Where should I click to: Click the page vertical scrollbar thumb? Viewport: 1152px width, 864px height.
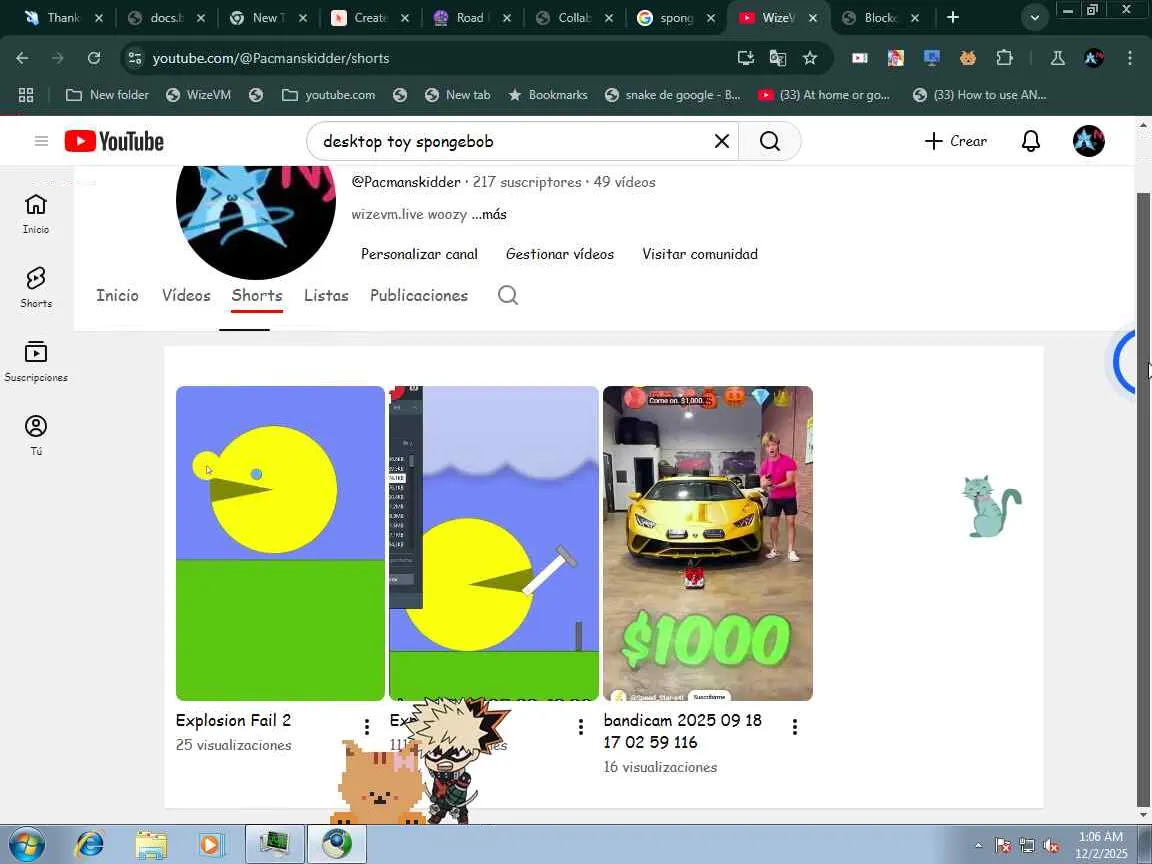(1142, 500)
